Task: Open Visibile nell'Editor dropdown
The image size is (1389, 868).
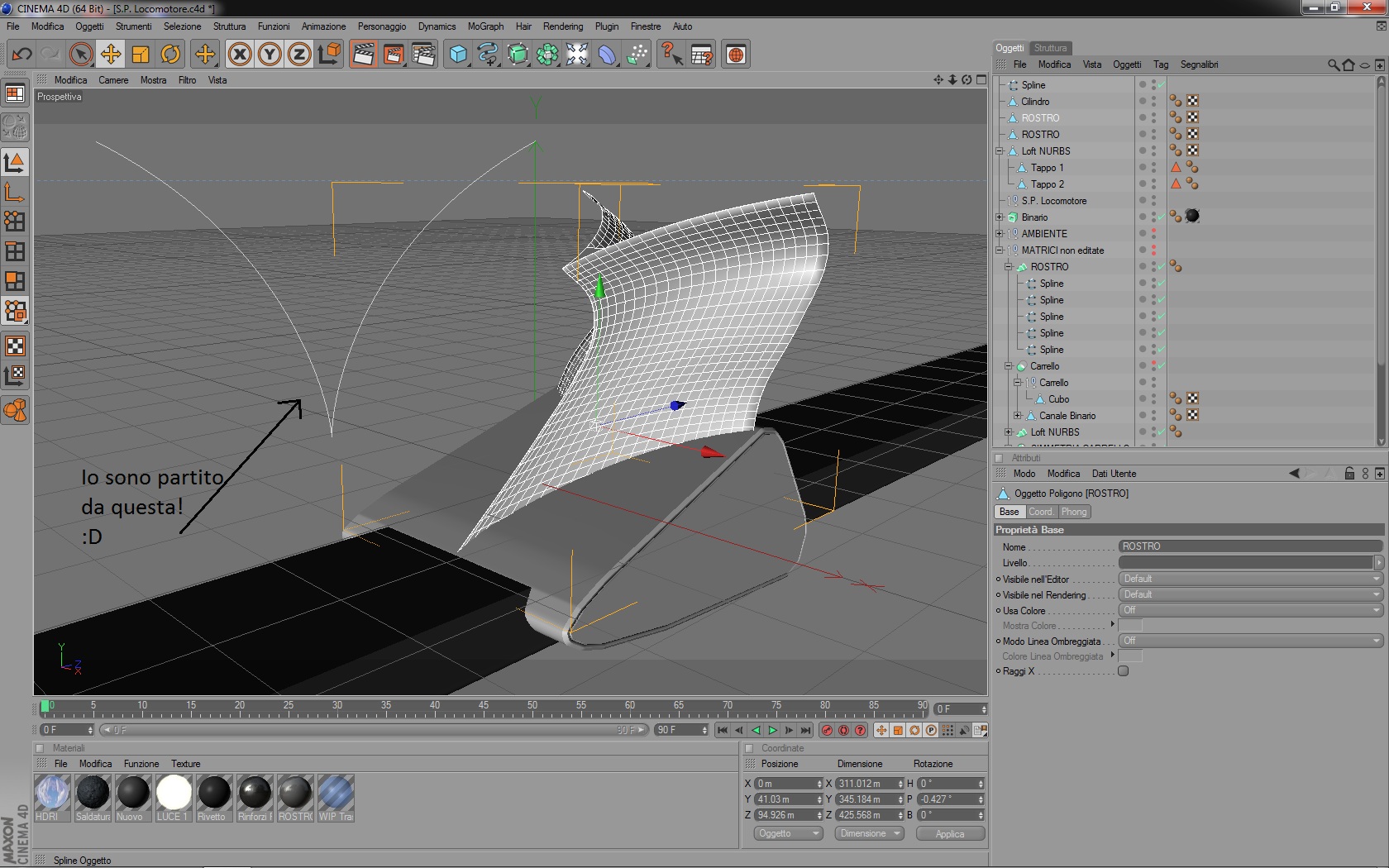Action: tap(1249, 579)
